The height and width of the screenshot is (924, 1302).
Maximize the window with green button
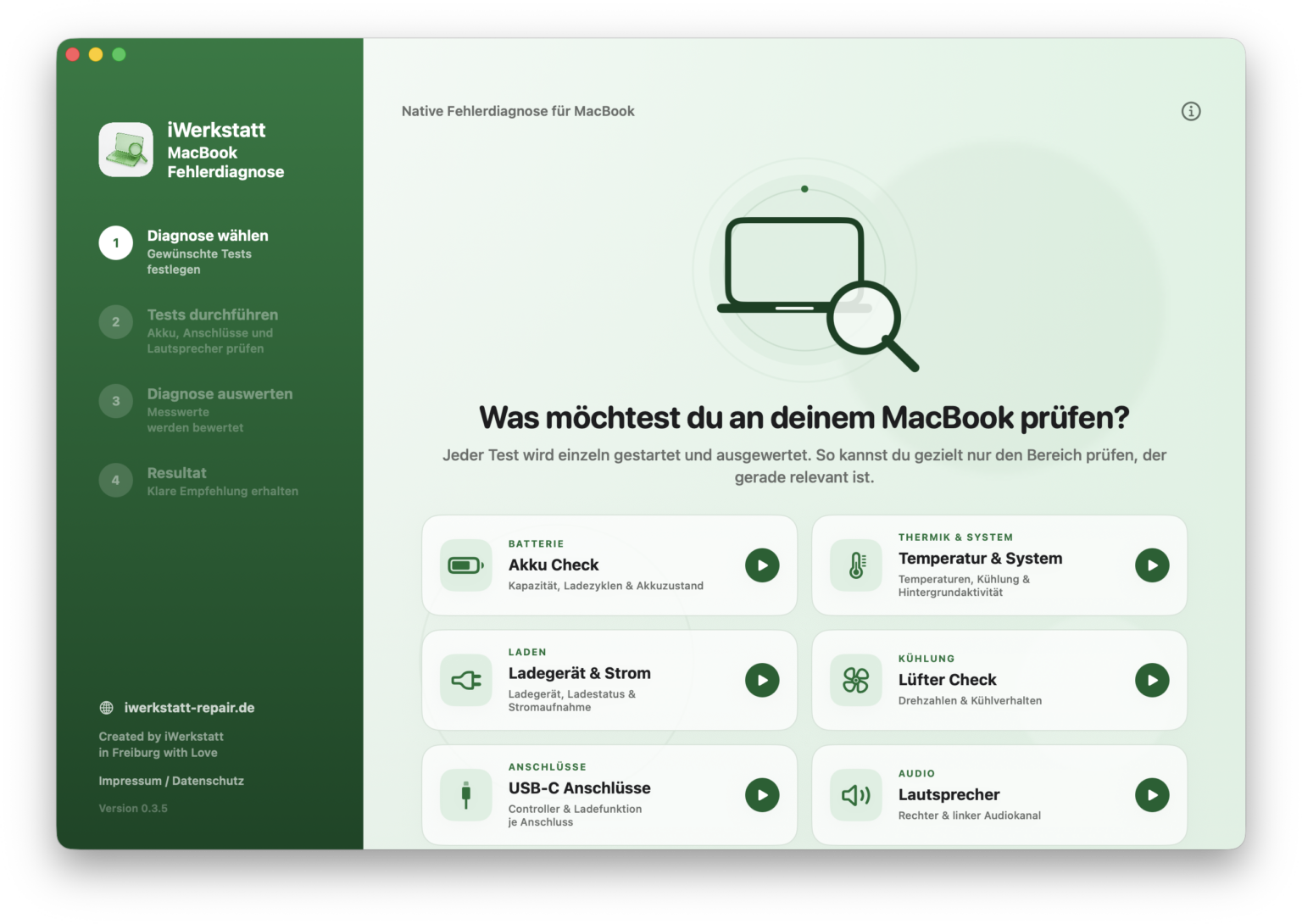coord(119,54)
